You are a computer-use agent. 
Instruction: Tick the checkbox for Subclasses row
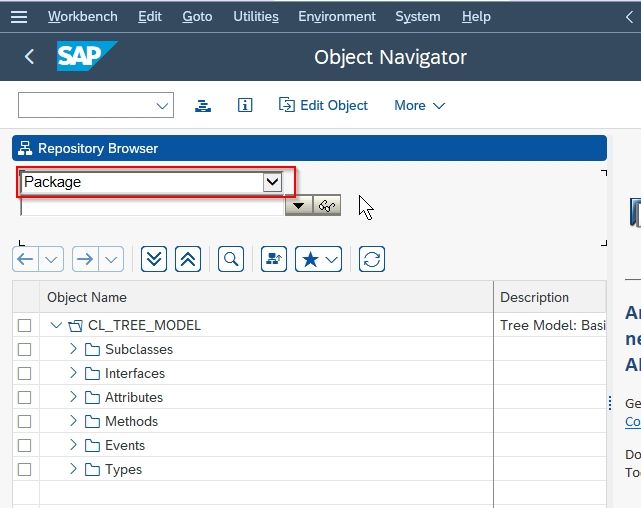(x=25, y=349)
